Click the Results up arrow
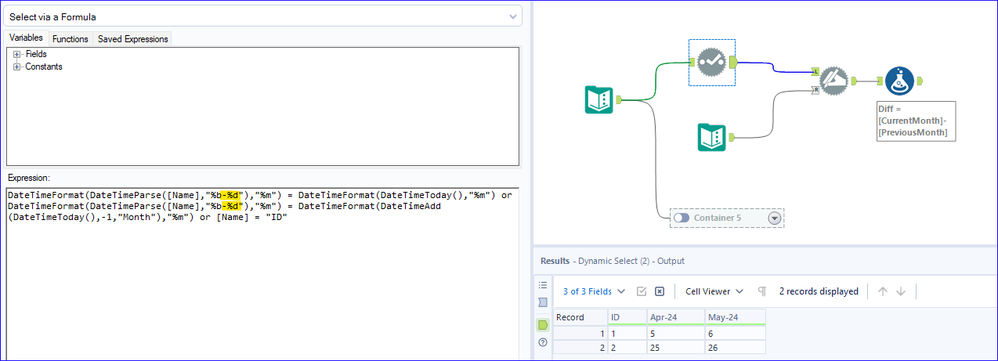 882,291
